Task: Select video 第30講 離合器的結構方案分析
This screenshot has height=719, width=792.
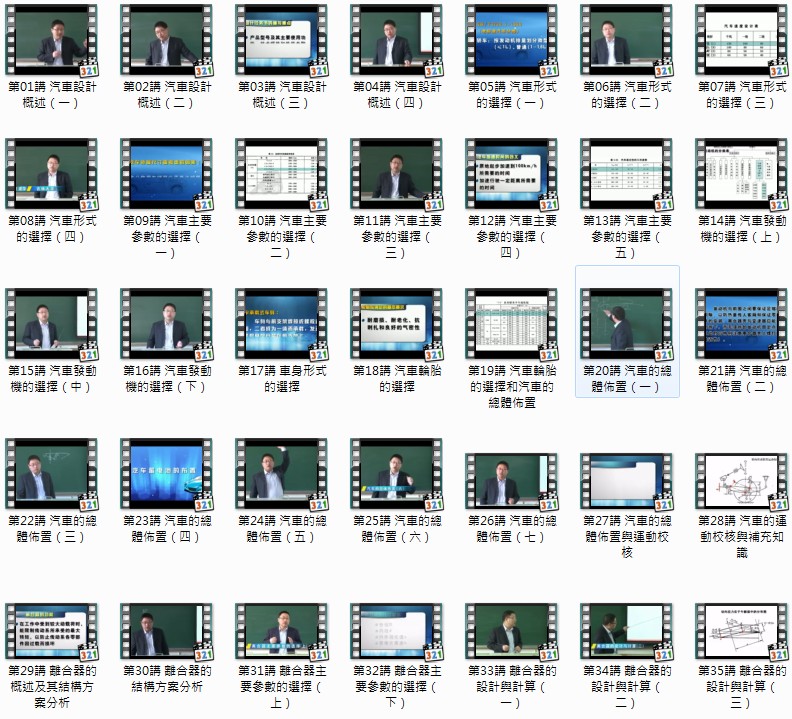Action: coord(167,635)
